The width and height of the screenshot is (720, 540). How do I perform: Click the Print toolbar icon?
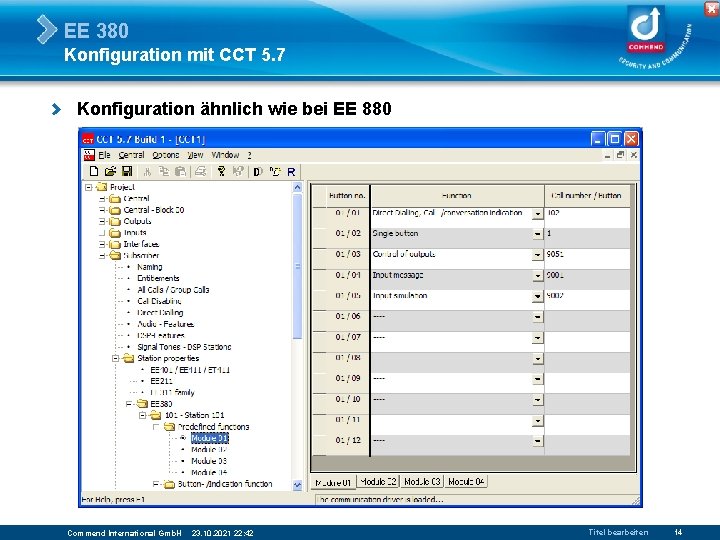coord(201,171)
